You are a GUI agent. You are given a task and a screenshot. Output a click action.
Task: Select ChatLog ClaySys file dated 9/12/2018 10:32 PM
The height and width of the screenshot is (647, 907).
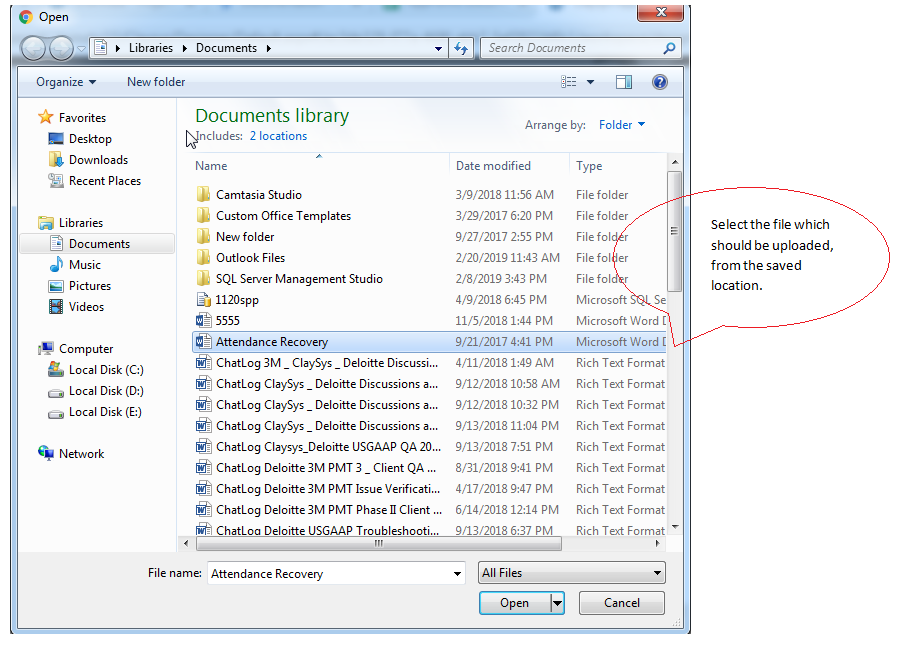click(x=429, y=405)
